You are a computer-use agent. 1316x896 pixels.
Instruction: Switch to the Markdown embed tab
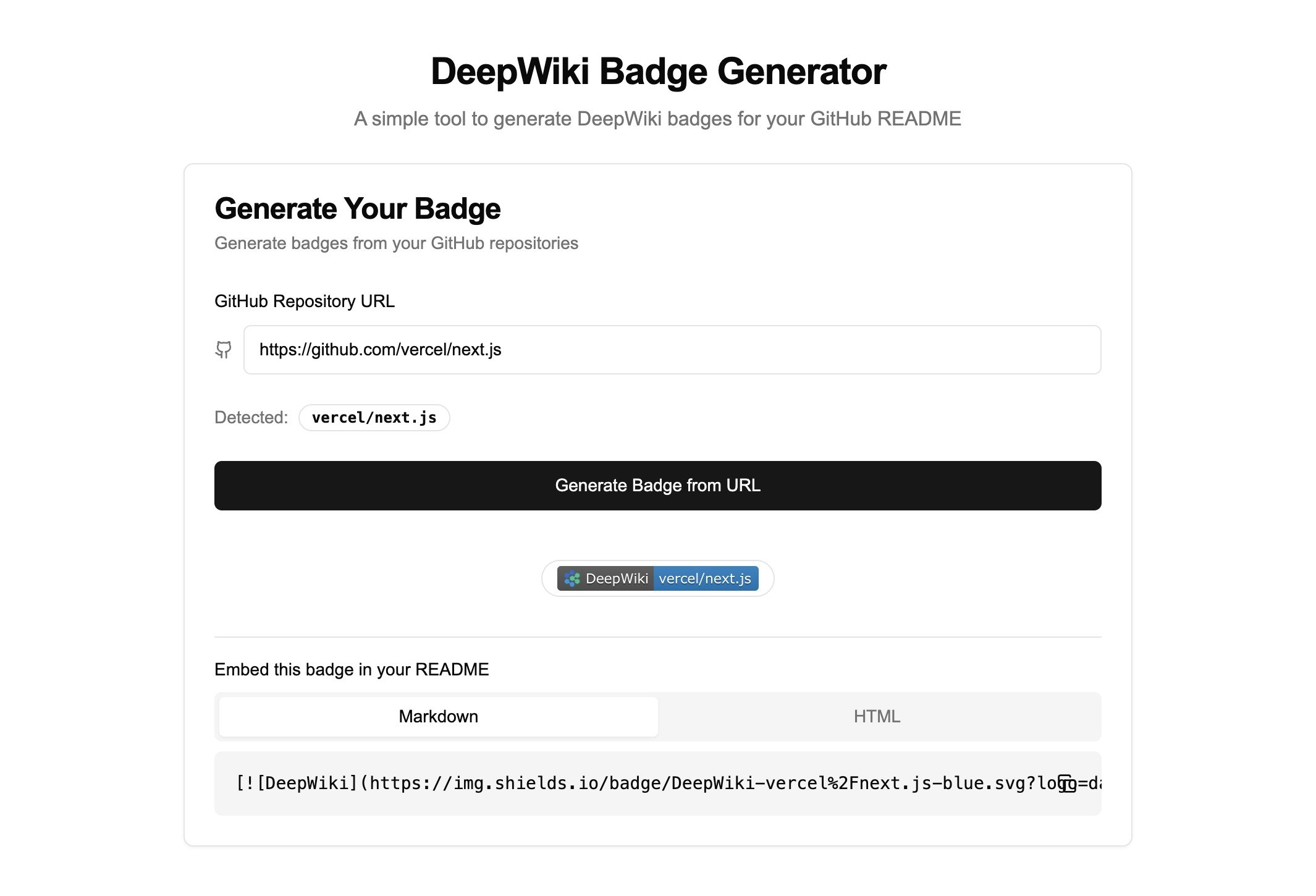click(437, 716)
